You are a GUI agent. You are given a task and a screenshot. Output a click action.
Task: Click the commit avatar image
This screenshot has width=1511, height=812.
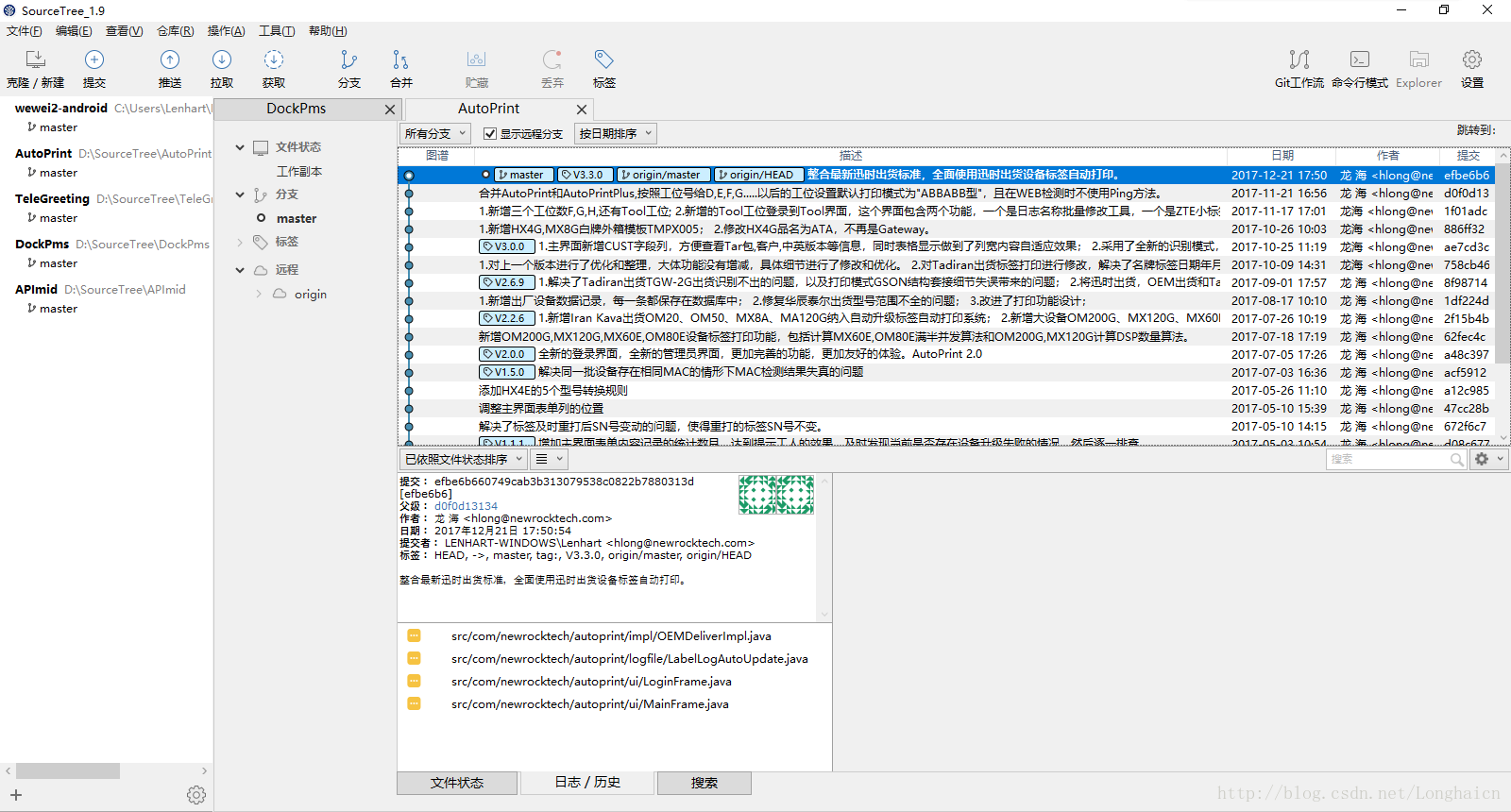(775, 495)
